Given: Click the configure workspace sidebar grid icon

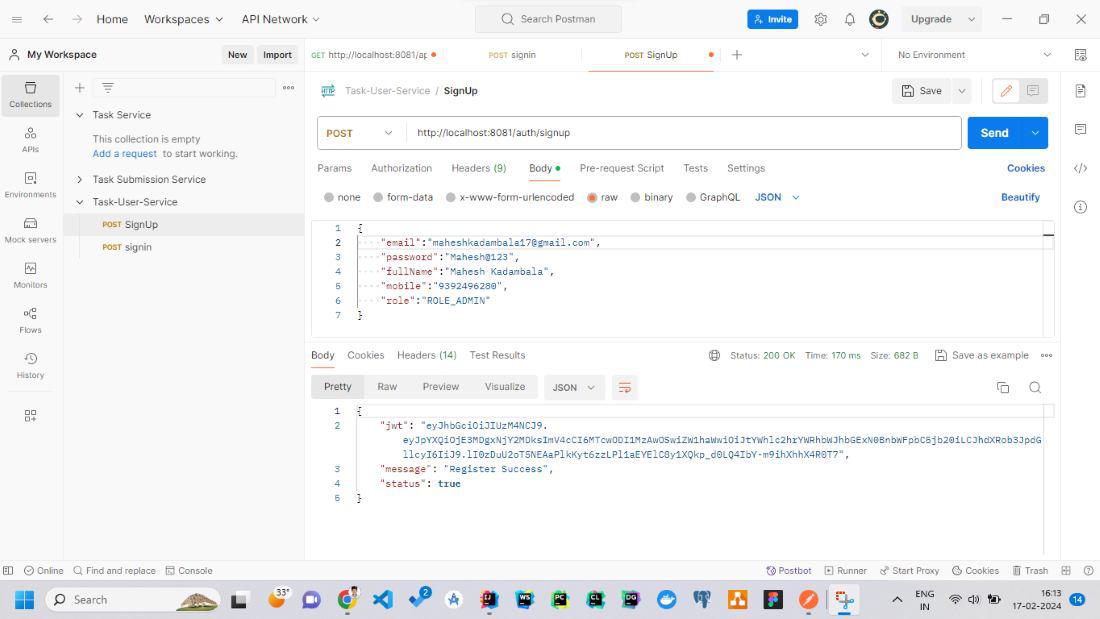Looking at the screenshot, I should [x=30, y=415].
